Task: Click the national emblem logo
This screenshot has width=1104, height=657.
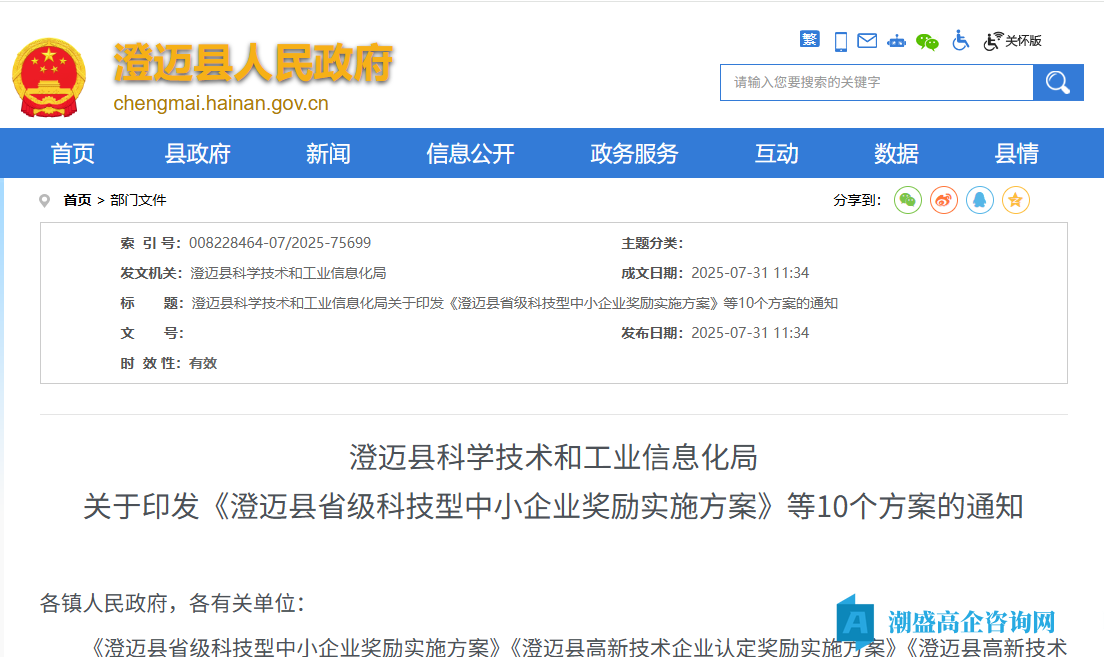Action: (x=49, y=75)
